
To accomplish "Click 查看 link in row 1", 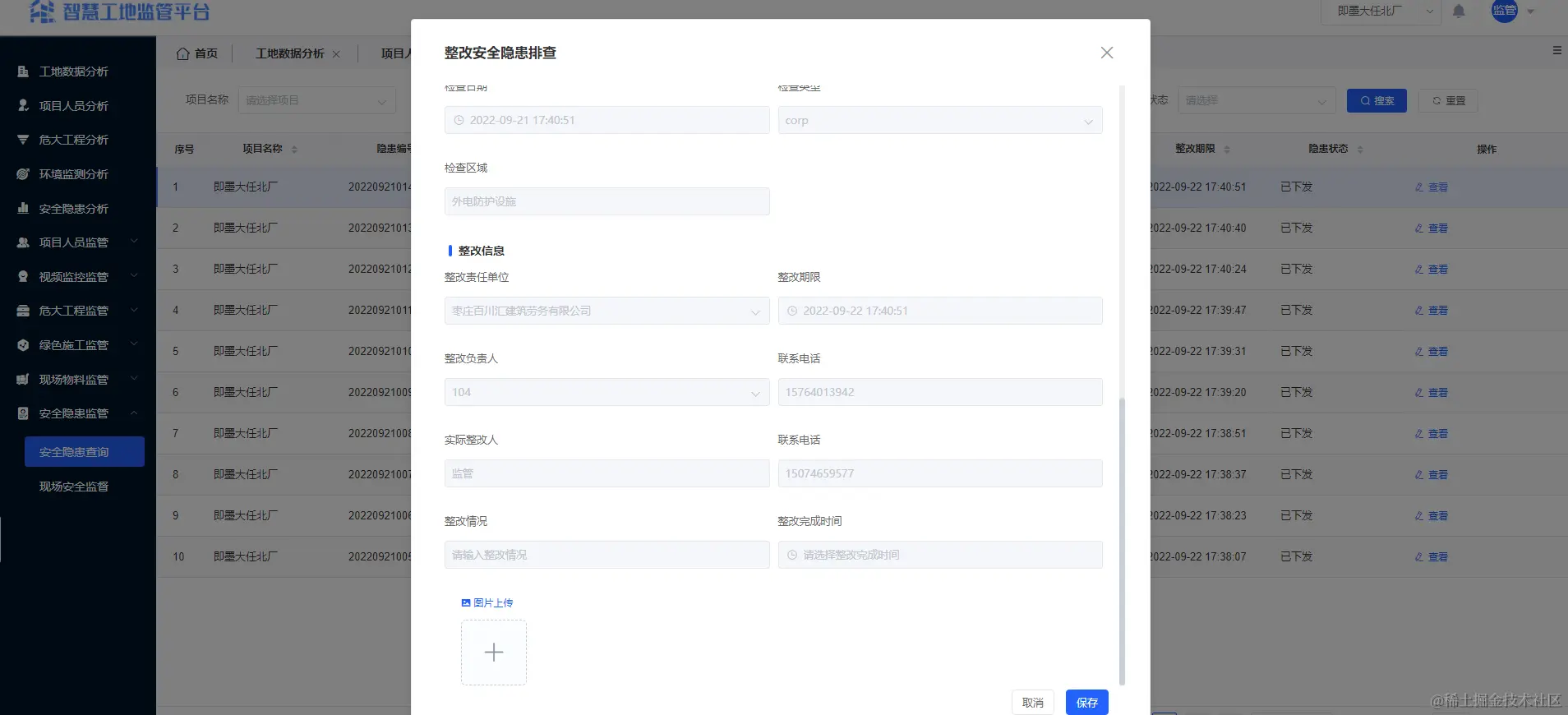I will coord(1431,187).
